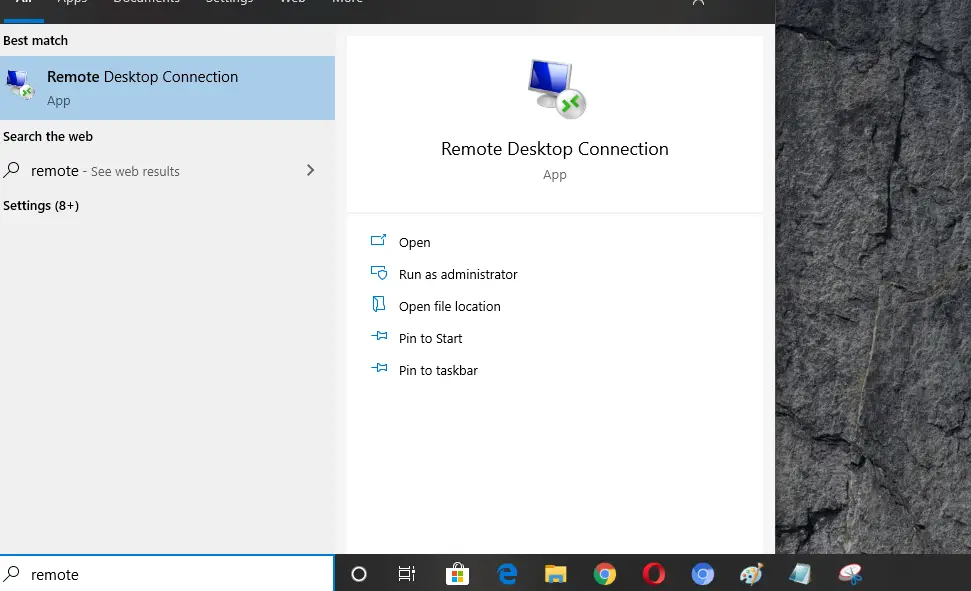The image size is (971, 591).
Task: Open Snipping Tool from the taskbar
Action: 850,574
